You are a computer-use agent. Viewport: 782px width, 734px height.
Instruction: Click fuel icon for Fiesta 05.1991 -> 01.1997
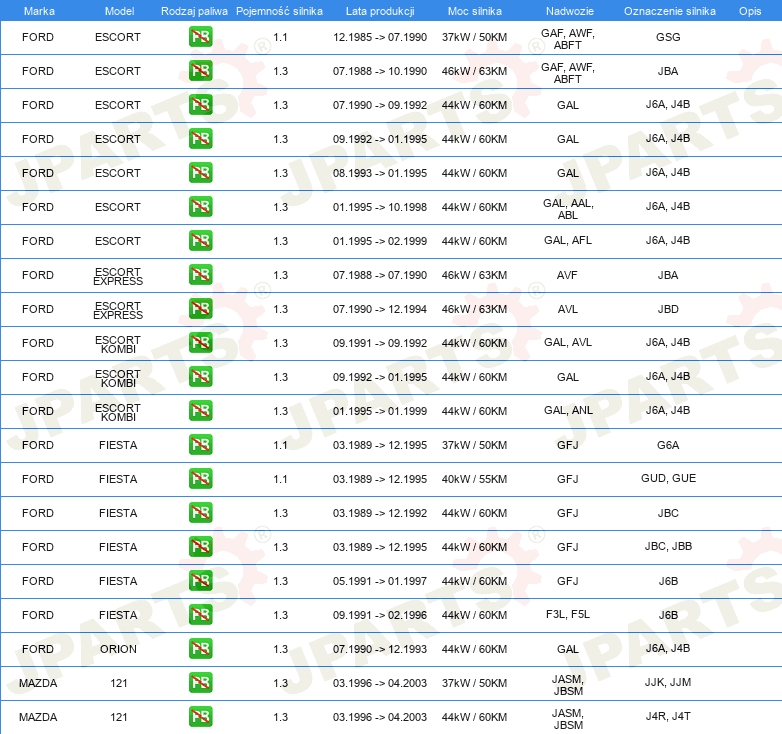200,580
